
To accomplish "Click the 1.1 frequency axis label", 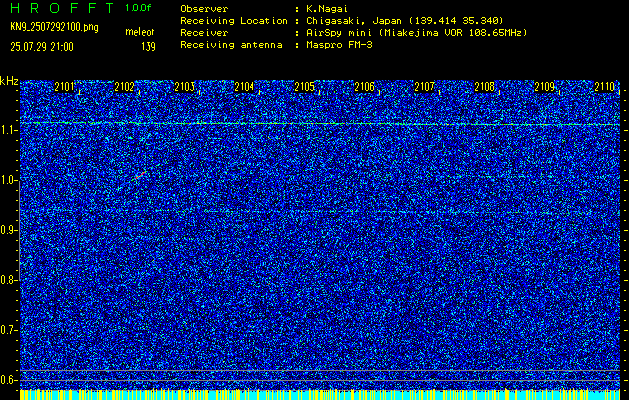I will coord(8,130).
